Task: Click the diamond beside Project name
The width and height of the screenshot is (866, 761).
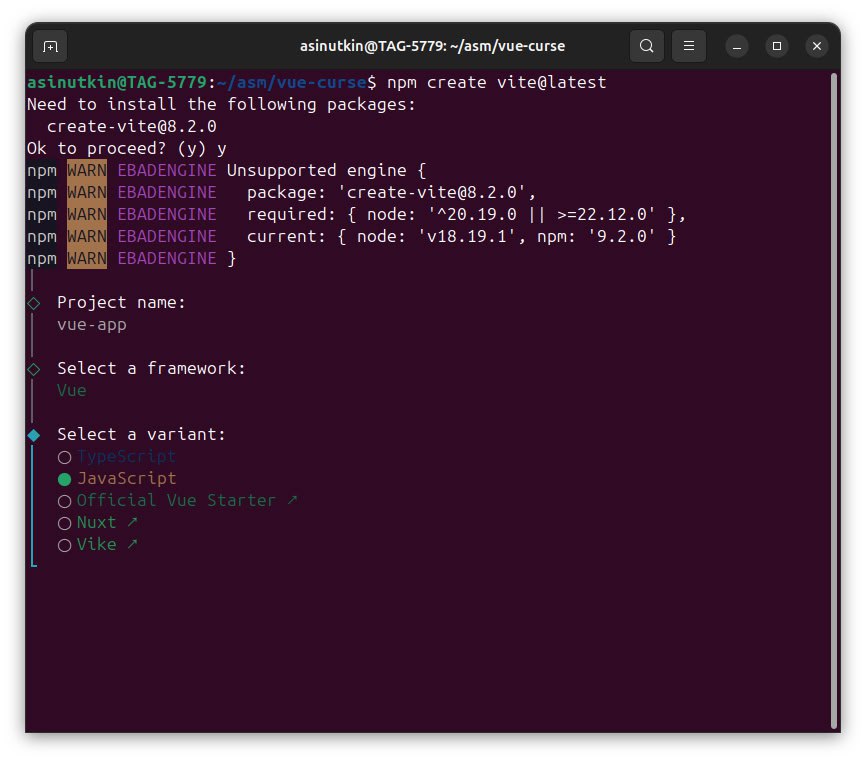Action: tap(33, 303)
